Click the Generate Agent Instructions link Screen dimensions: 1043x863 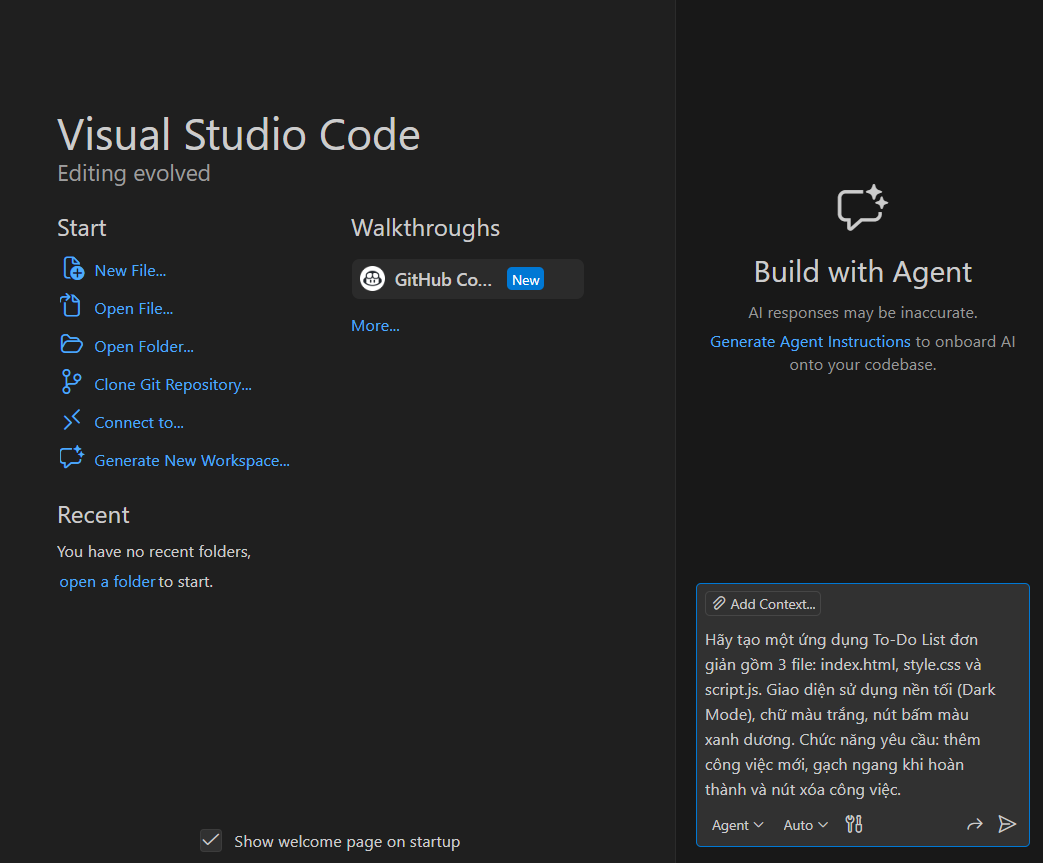click(810, 341)
